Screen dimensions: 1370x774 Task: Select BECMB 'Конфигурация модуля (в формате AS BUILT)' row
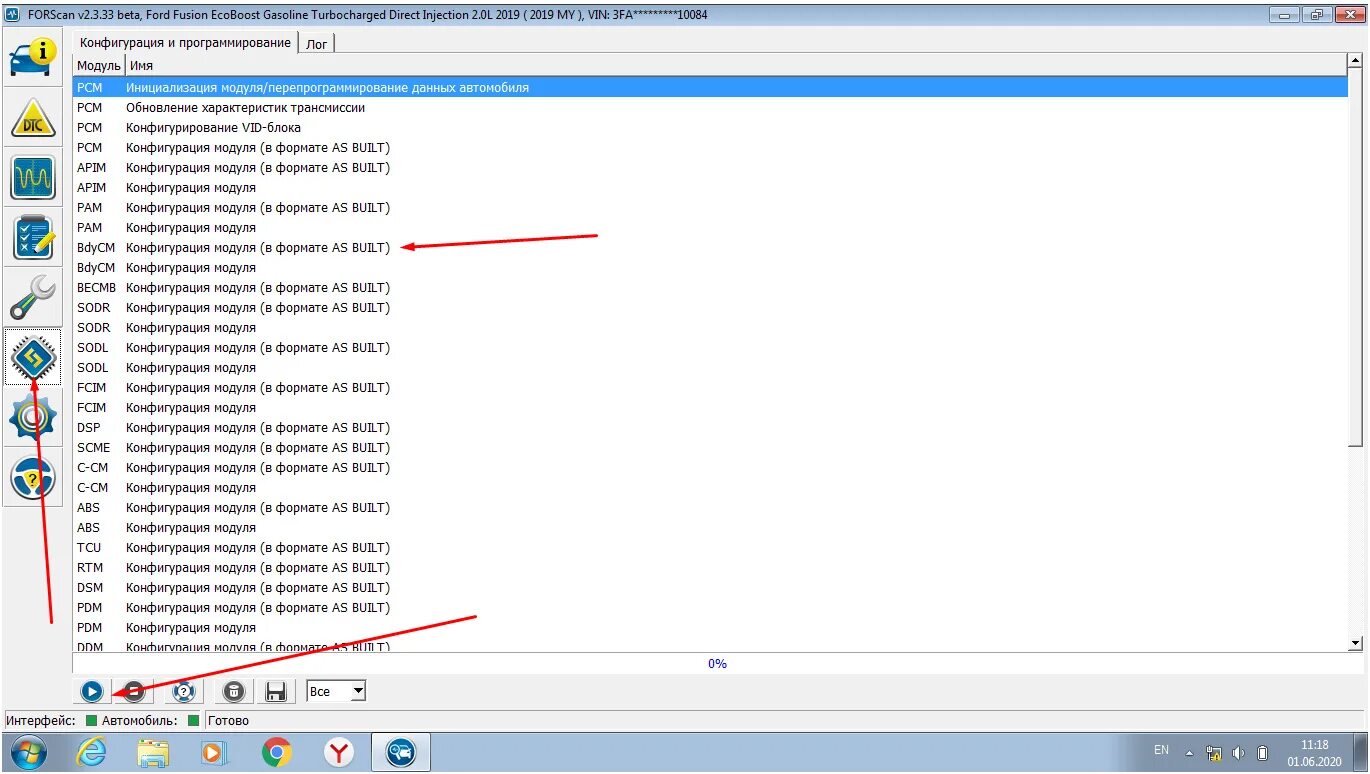(710, 287)
